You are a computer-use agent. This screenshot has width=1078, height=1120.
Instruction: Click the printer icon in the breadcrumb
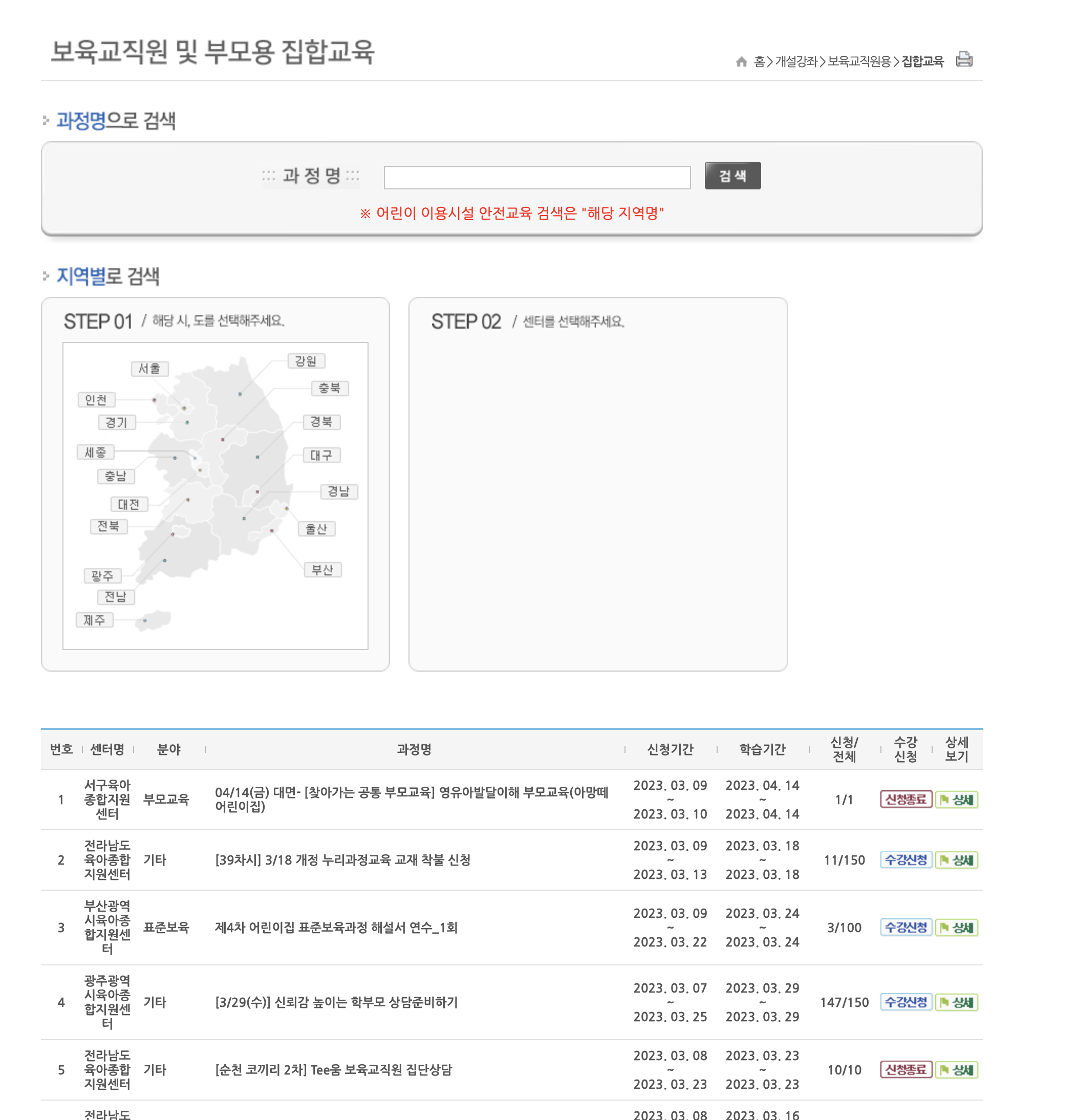964,59
